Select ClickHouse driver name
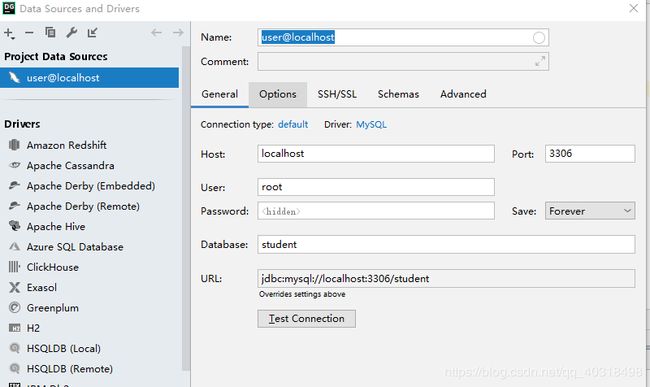Image resolution: width=650 pixels, height=387 pixels. point(53,267)
